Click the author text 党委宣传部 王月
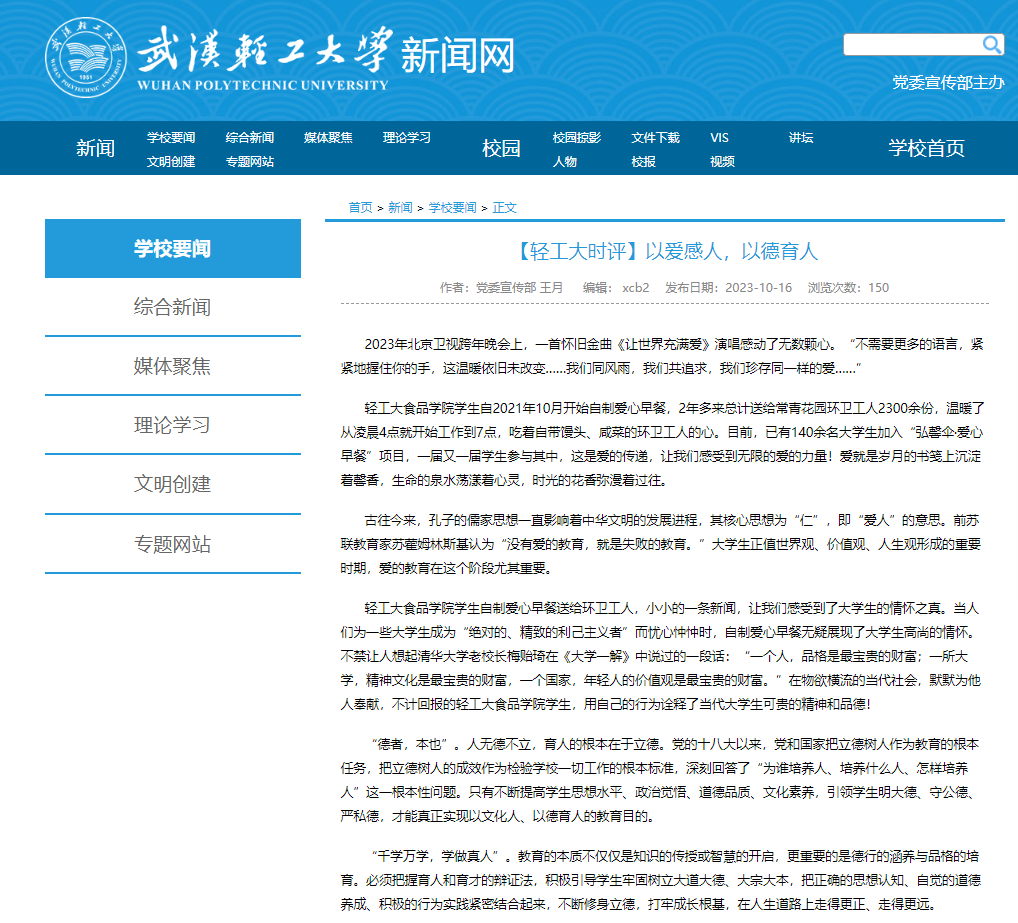The height and width of the screenshot is (923, 1018). (519, 288)
